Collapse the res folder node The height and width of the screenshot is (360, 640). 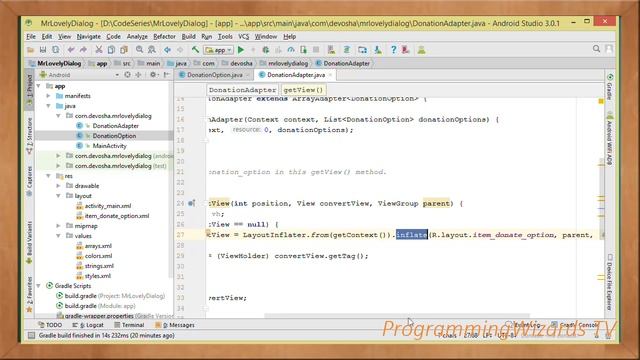(49, 176)
